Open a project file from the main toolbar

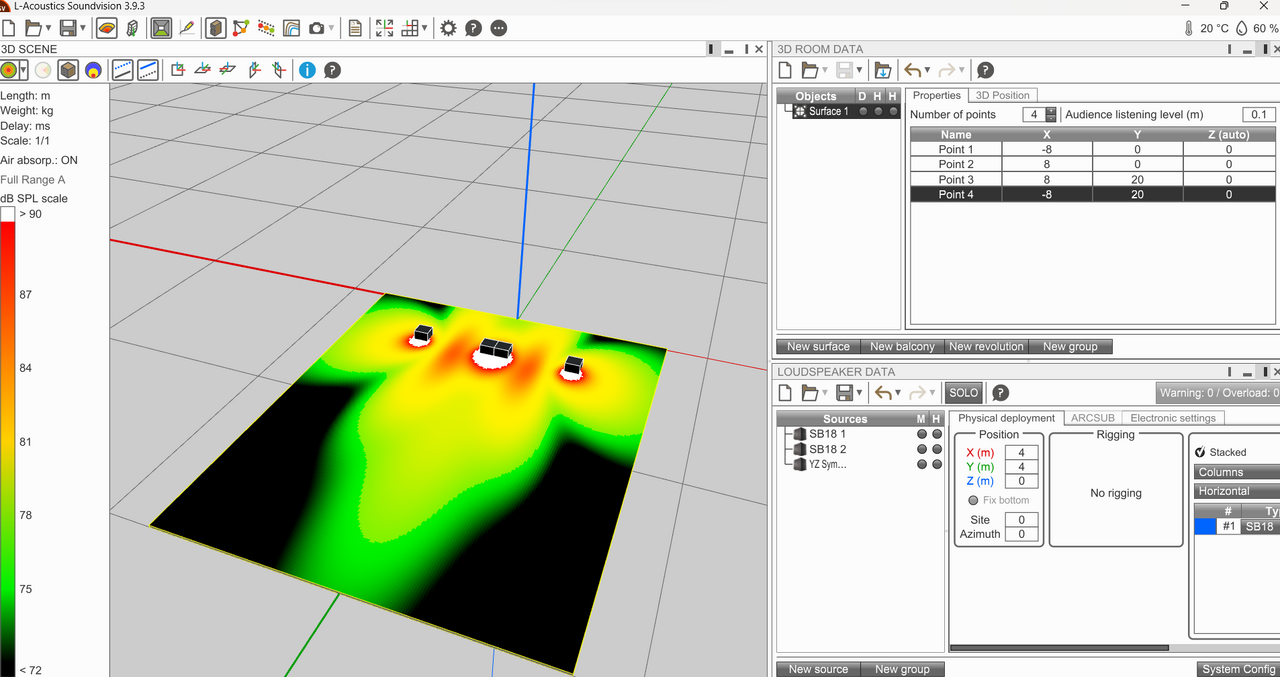34,28
